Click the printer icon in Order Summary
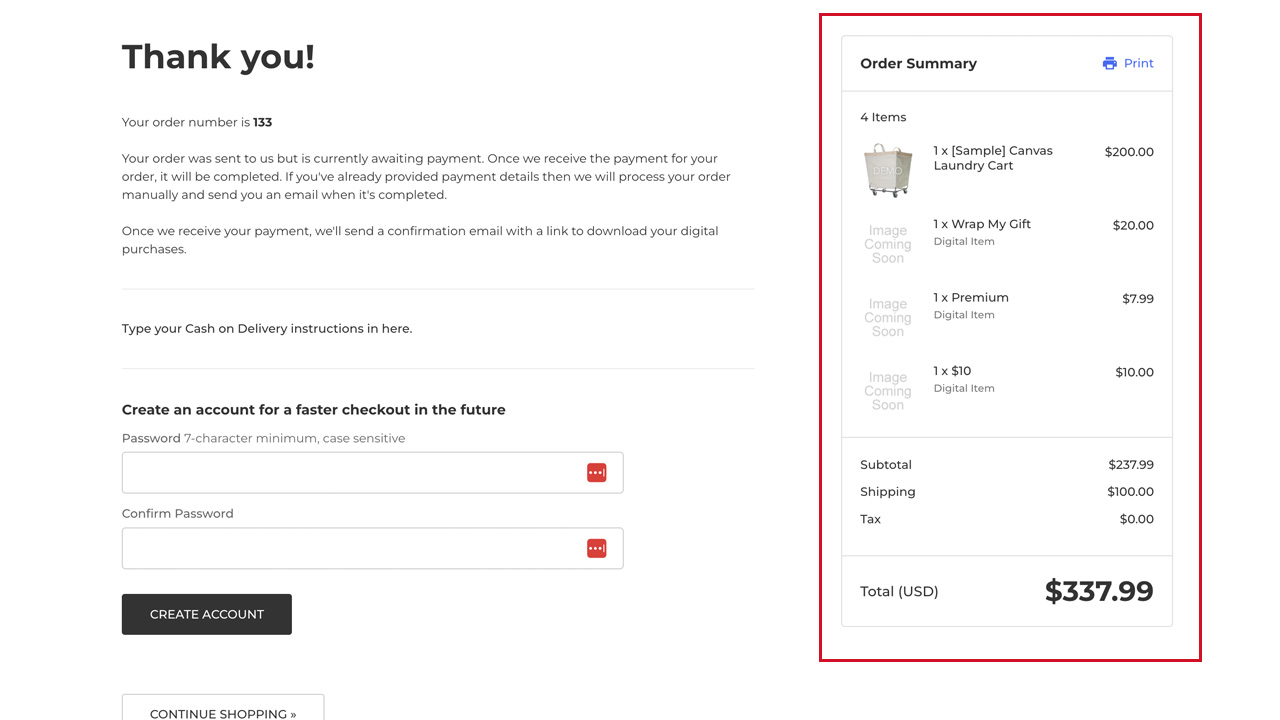This screenshot has height=720, width=1280. coord(1109,63)
